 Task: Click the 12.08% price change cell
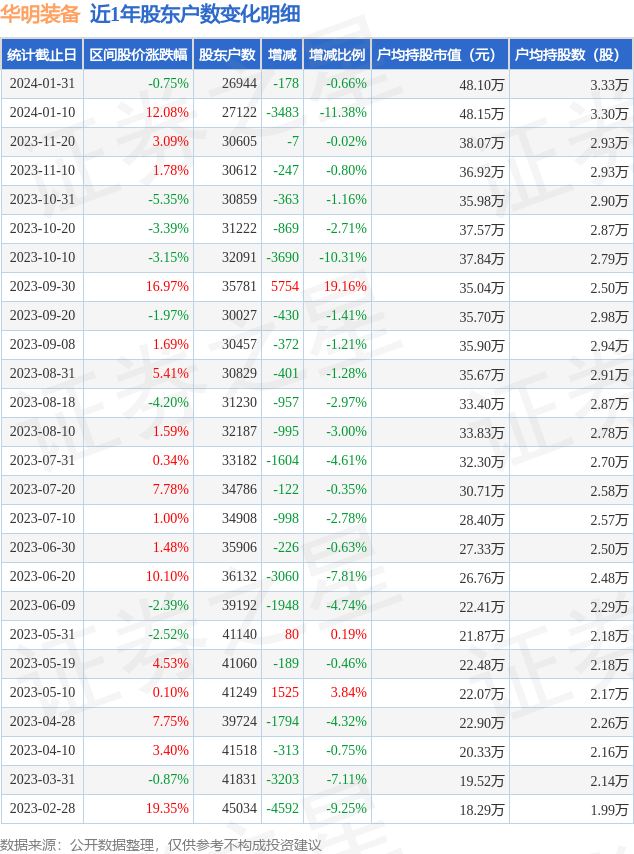(167, 113)
